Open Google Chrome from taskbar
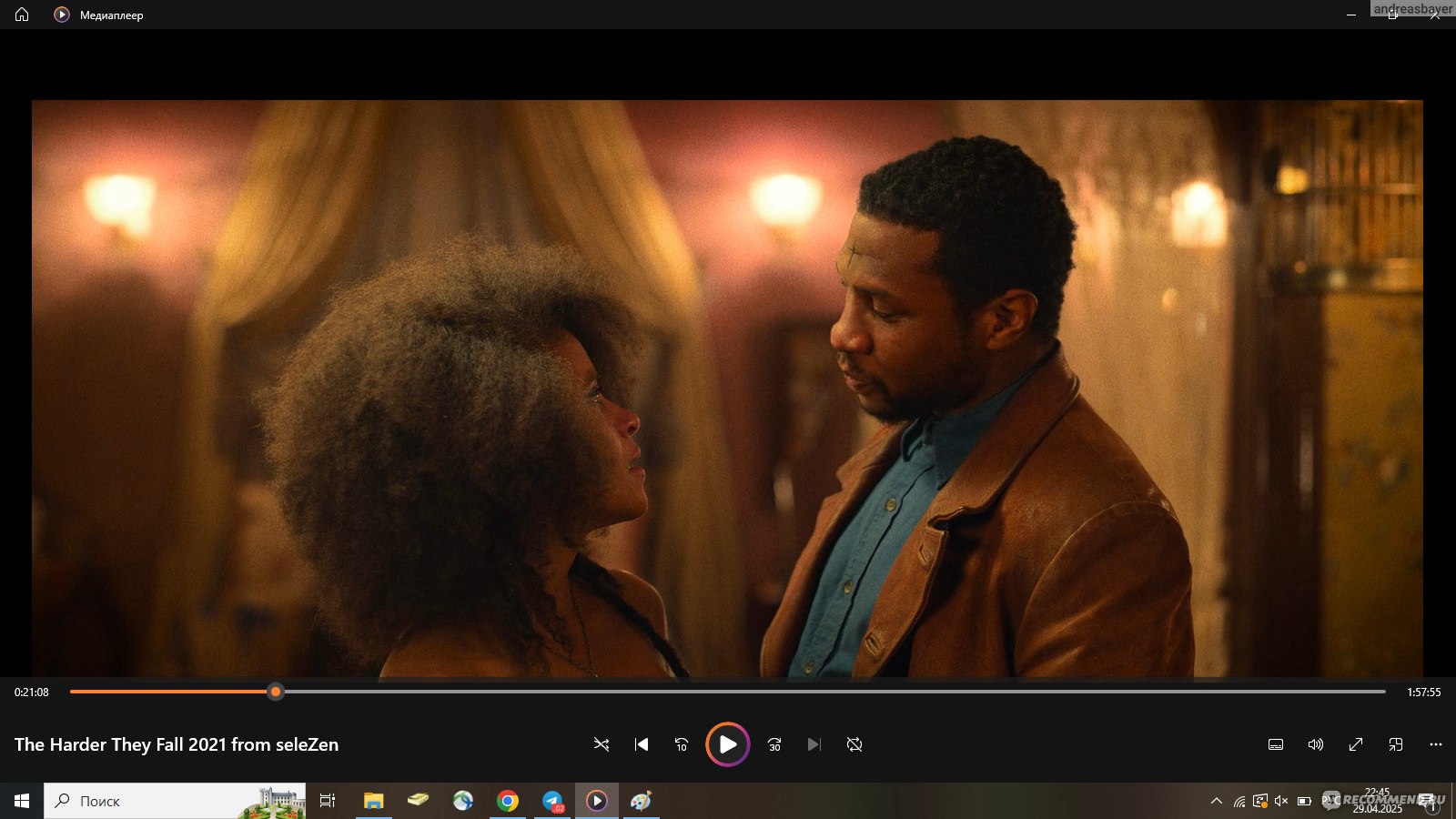The height and width of the screenshot is (819, 1456). tap(508, 801)
